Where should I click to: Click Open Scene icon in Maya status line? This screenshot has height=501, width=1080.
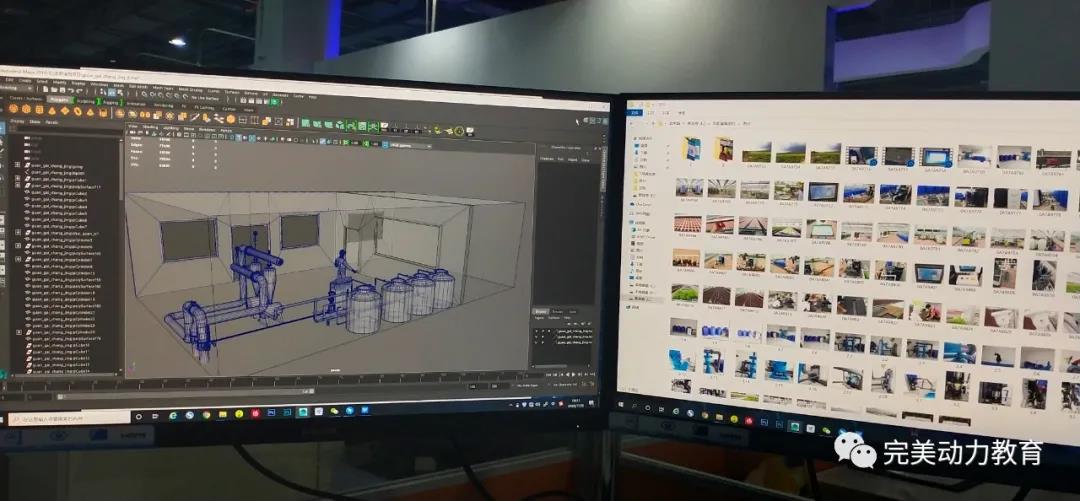54,90
